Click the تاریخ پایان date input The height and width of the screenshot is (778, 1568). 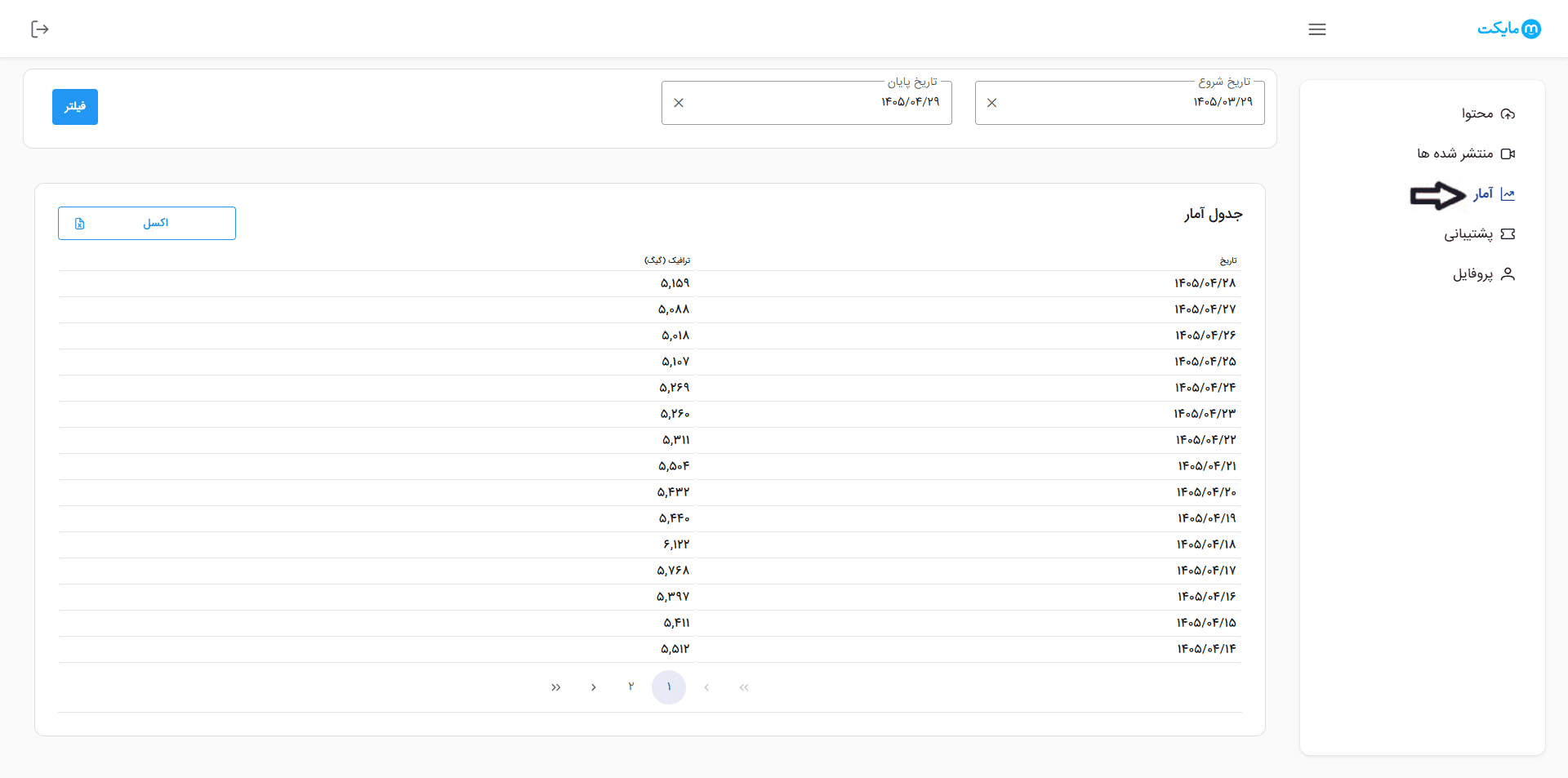(x=807, y=103)
